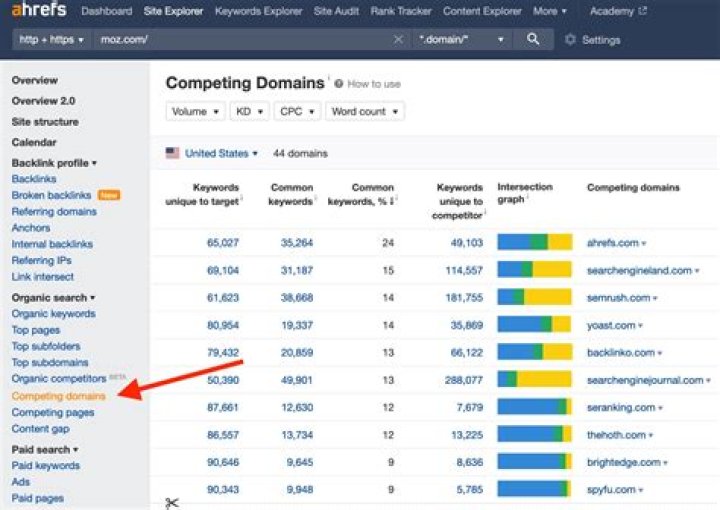This screenshot has width=720, height=510.
Task: Switch to Site Audit tab
Action: click(x=338, y=11)
